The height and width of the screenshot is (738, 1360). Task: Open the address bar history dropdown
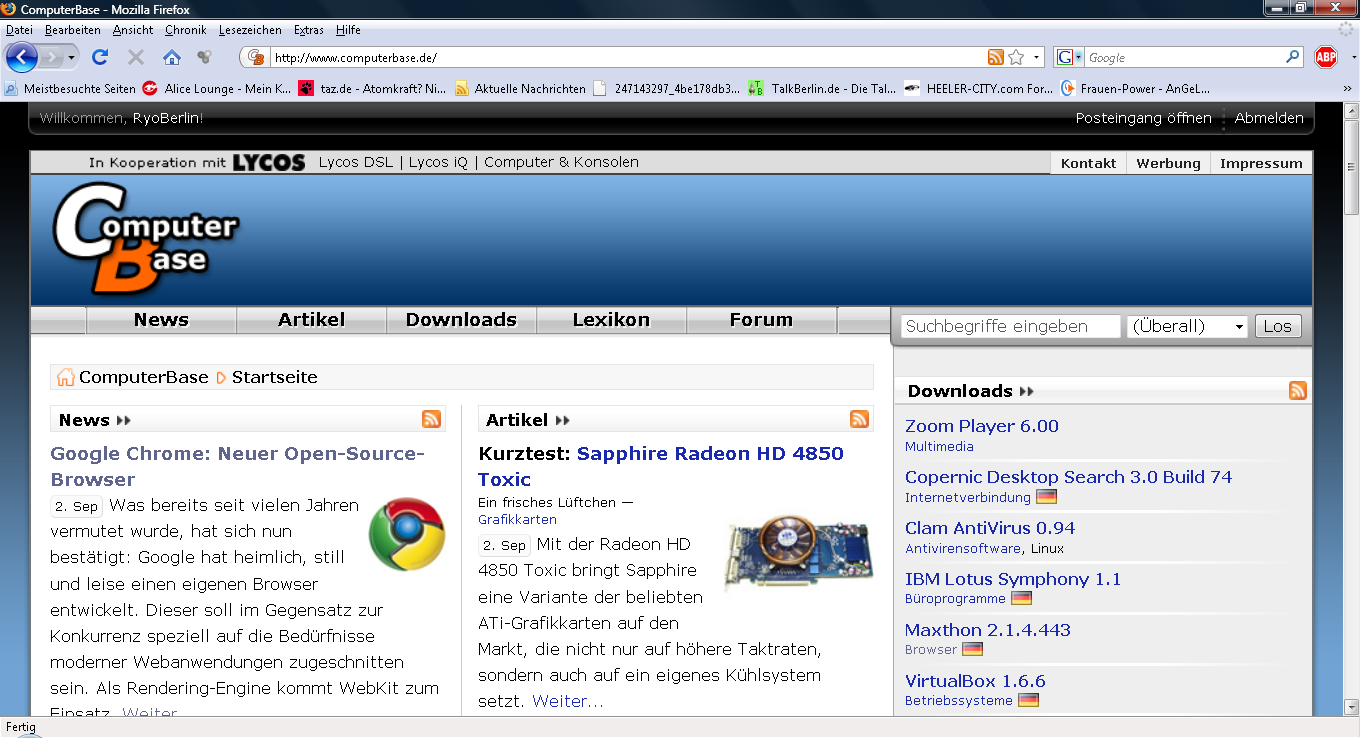coord(1036,57)
